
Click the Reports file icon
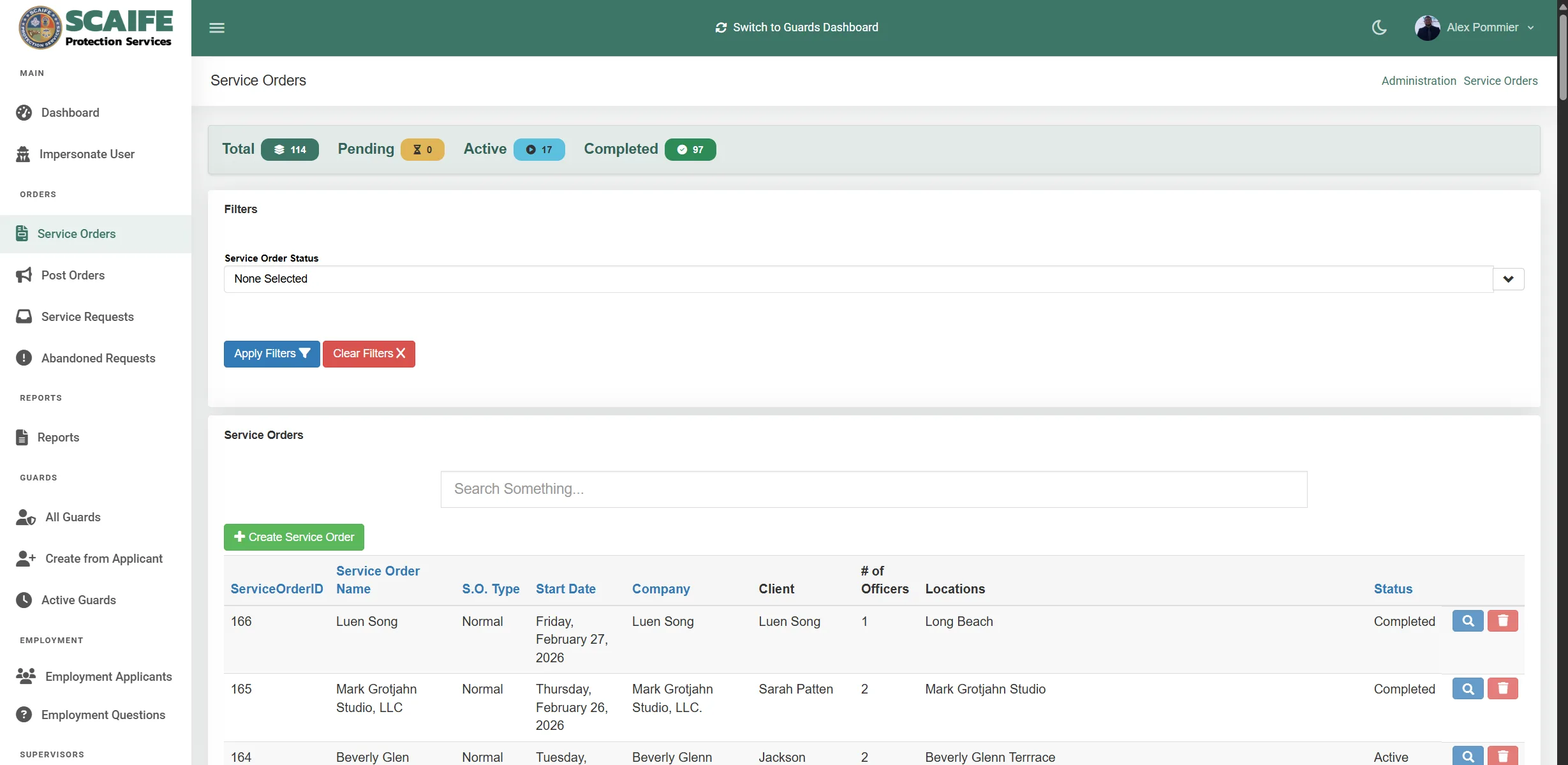click(x=22, y=437)
